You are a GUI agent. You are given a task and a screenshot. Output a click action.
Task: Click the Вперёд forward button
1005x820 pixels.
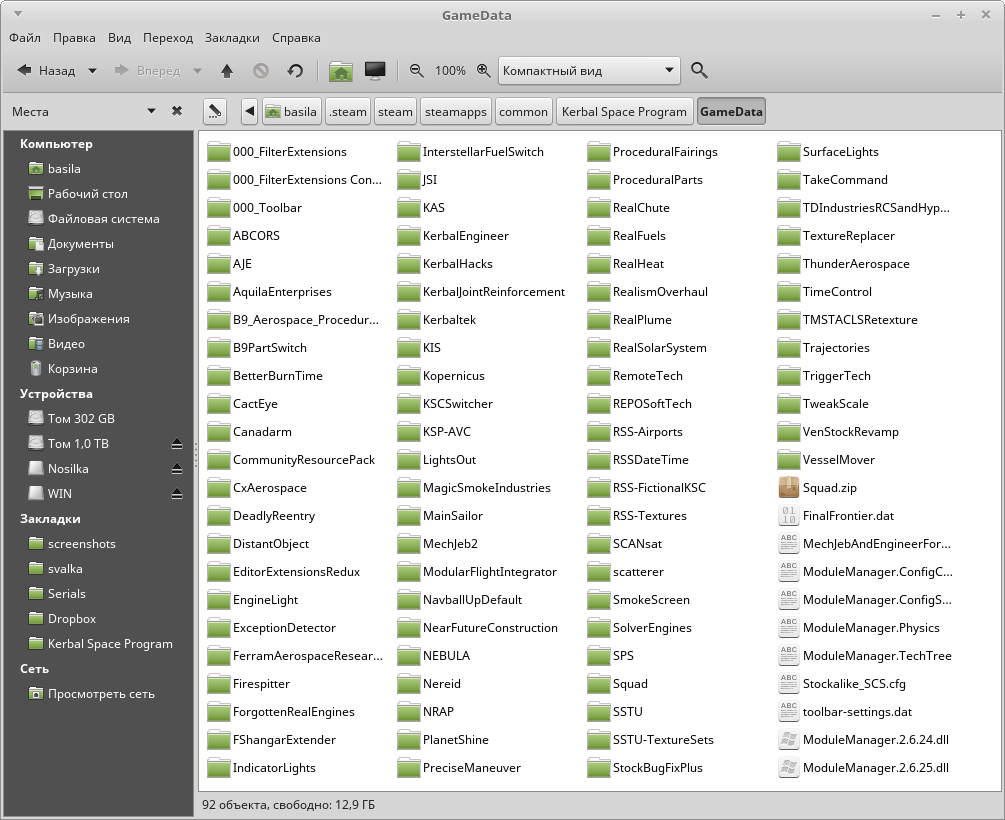pyautogui.click(x=148, y=71)
